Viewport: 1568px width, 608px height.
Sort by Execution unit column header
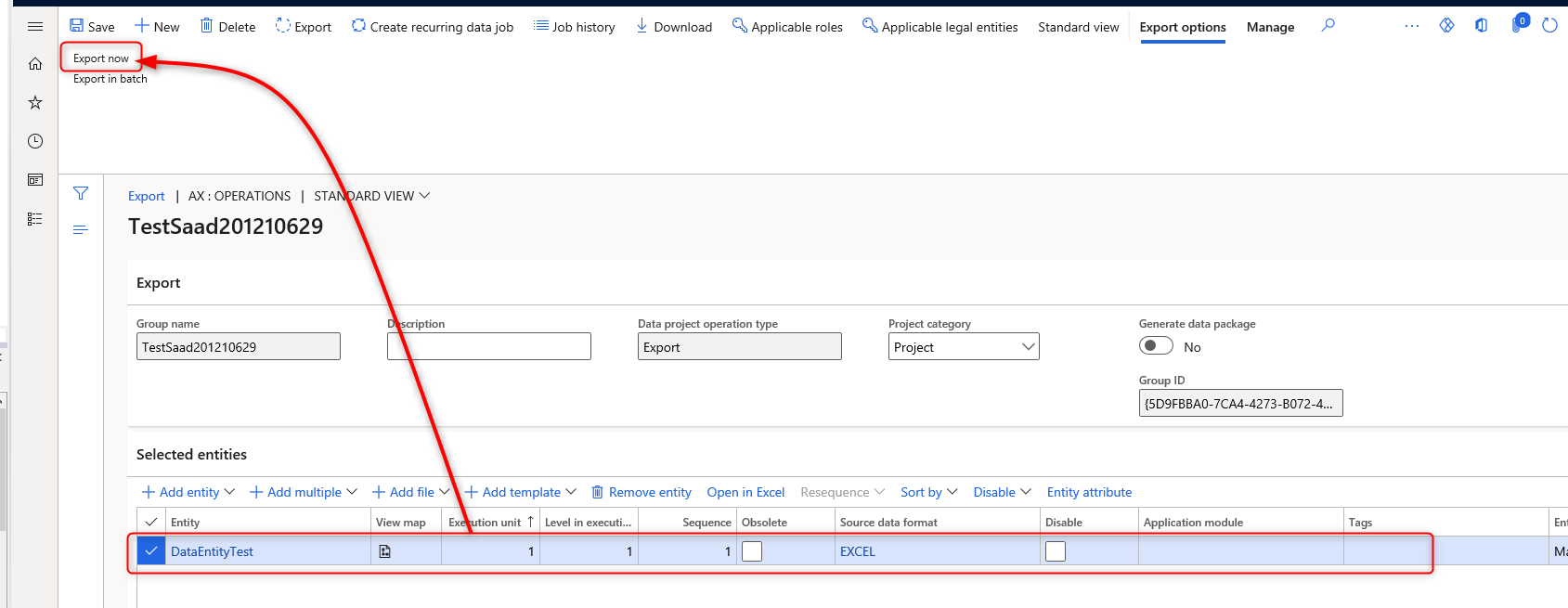490,522
